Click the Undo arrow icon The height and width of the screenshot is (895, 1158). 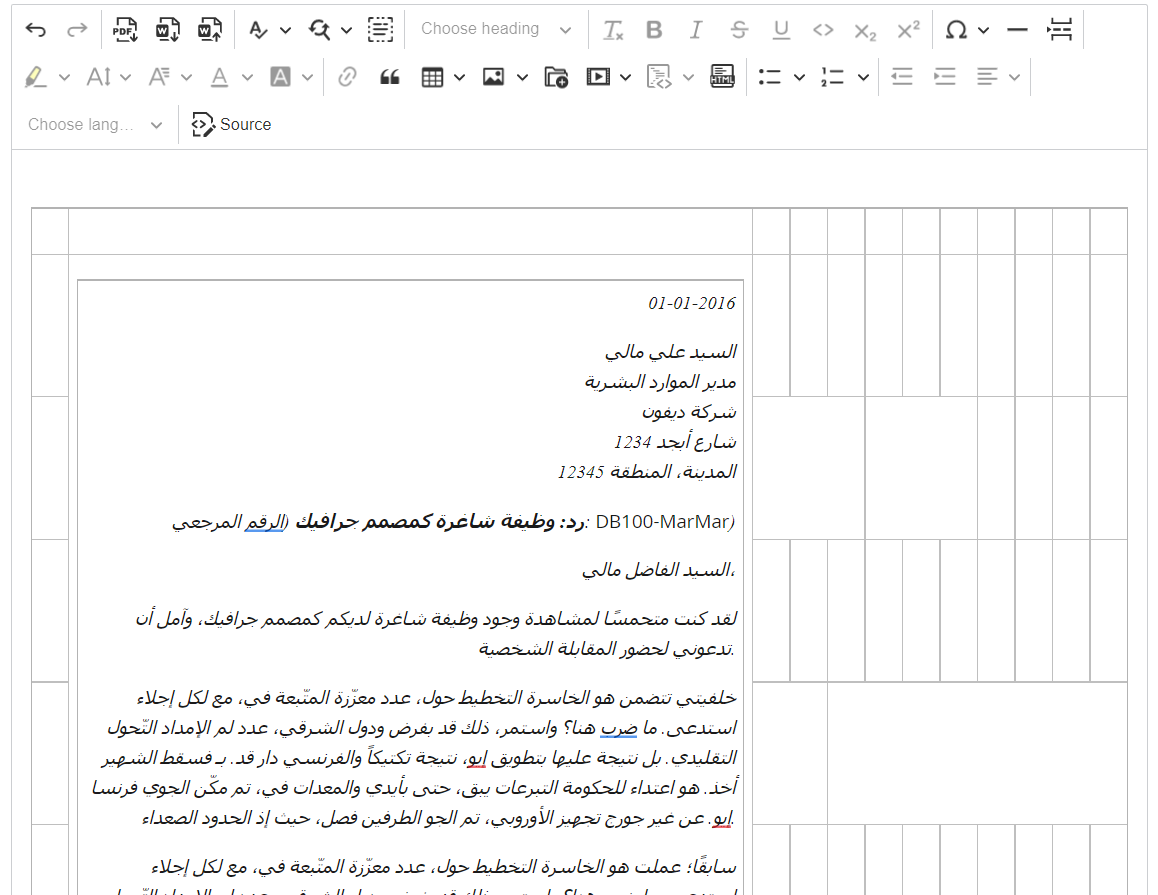pos(36,30)
